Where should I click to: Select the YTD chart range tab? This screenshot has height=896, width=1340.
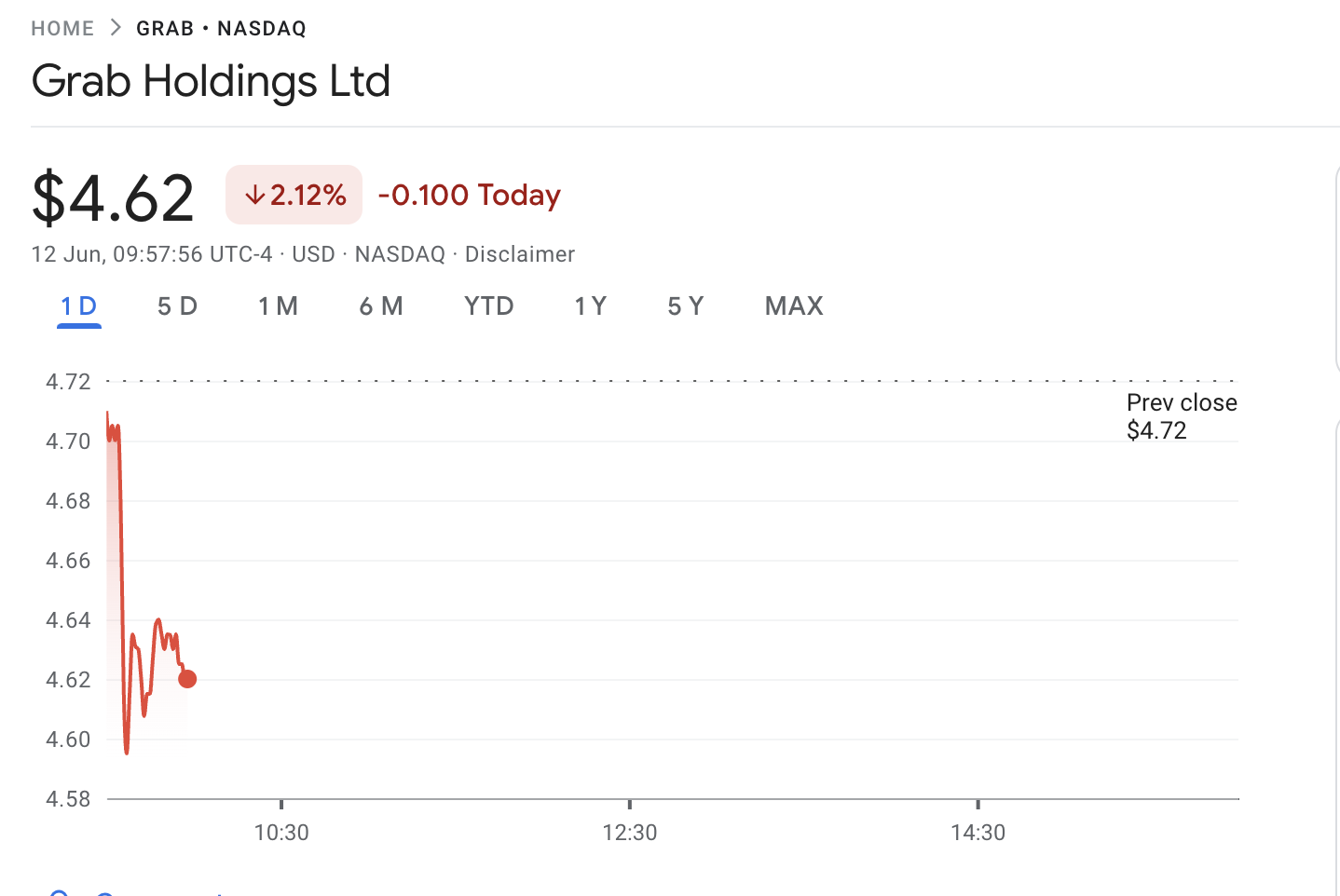[489, 306]
